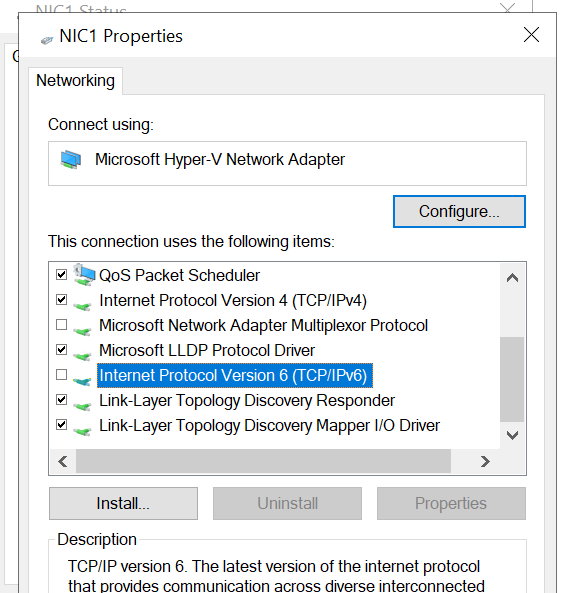The image size is (582, 593).
Task: Uncheck the QoS Packet Scheduler checkbox
Action: pyautogui.click(x=61, y=274)
